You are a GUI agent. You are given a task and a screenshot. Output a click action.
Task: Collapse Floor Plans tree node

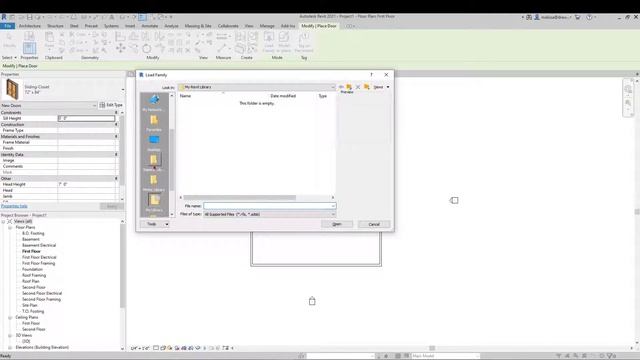point(10,227)
